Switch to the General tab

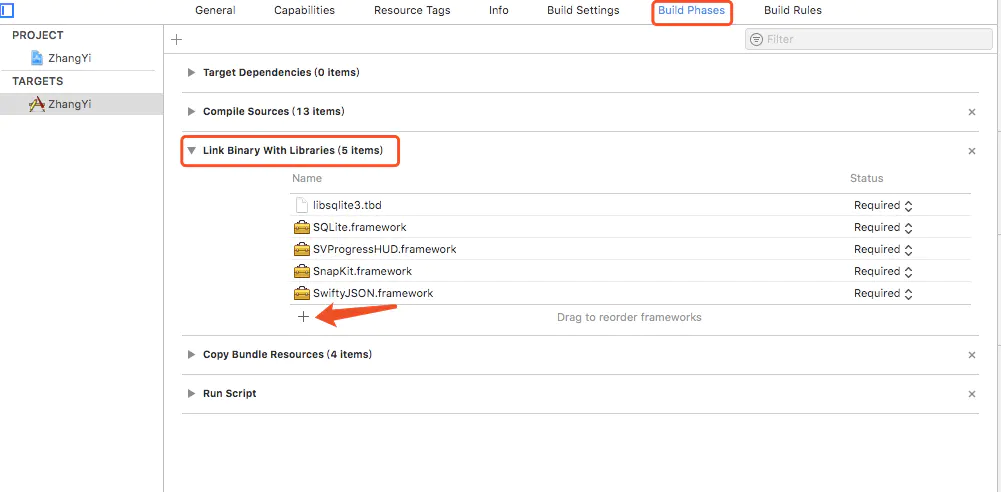(215, 10)
